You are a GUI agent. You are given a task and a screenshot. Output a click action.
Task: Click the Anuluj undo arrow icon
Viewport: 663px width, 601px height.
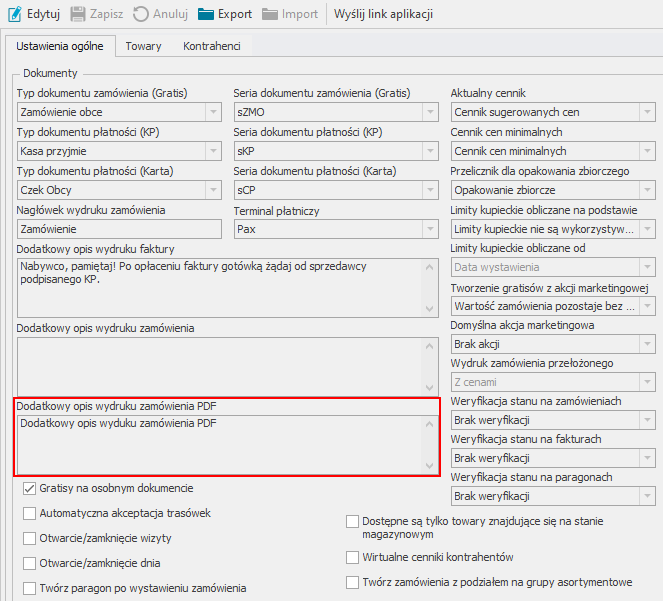coord(141,14)
